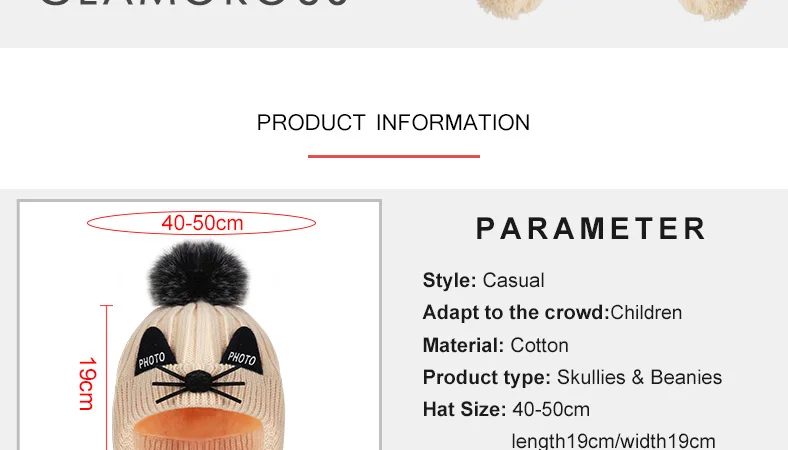This screenshot has height=450, width=788.
Task: Click the red vertical measurement line beside hat
Action: [107, 377]
